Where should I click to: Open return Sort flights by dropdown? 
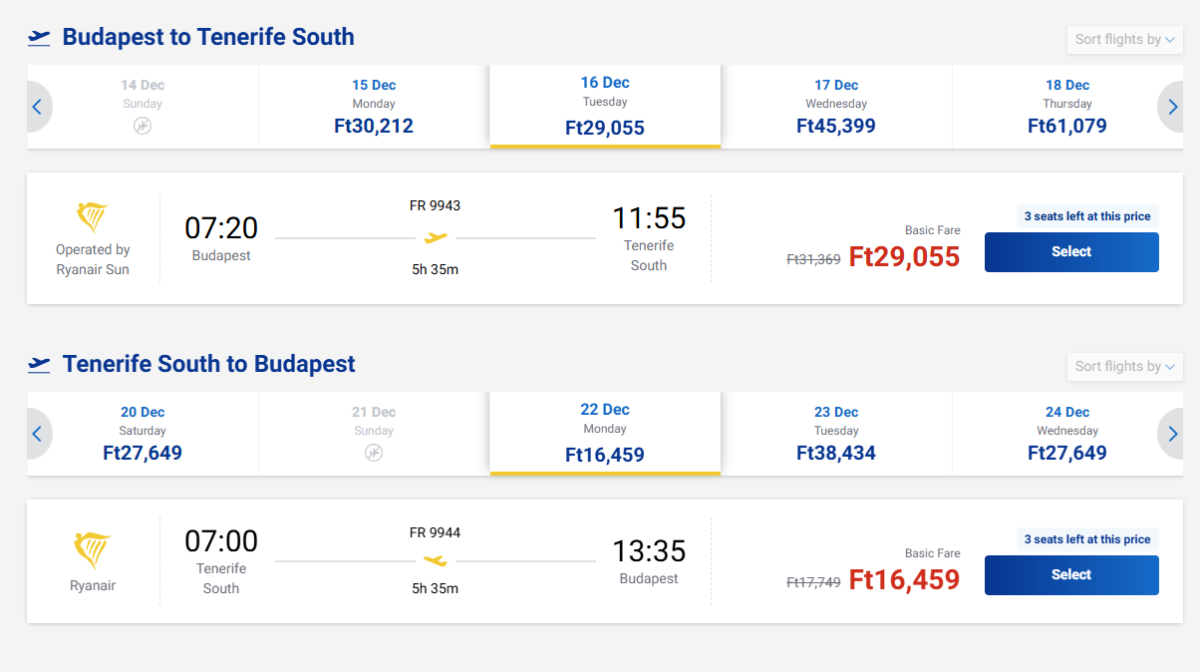(1125, 367)
